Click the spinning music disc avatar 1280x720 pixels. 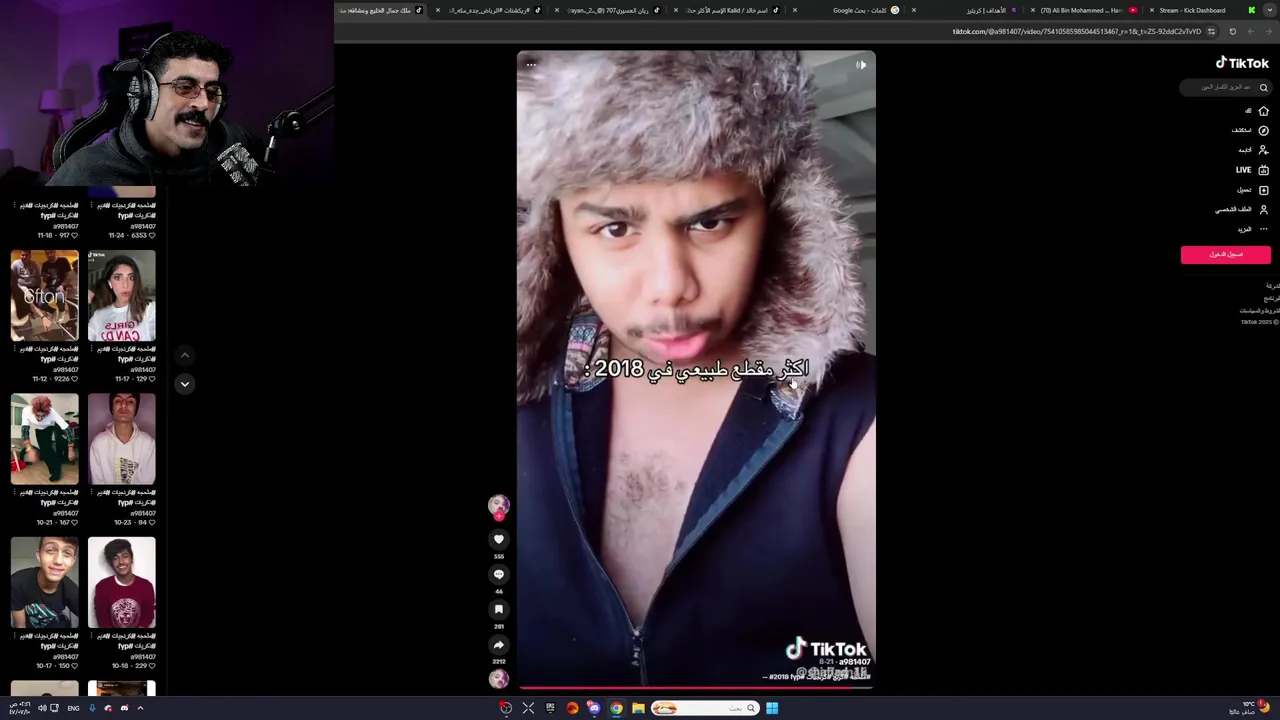click(x=498, y=679)
